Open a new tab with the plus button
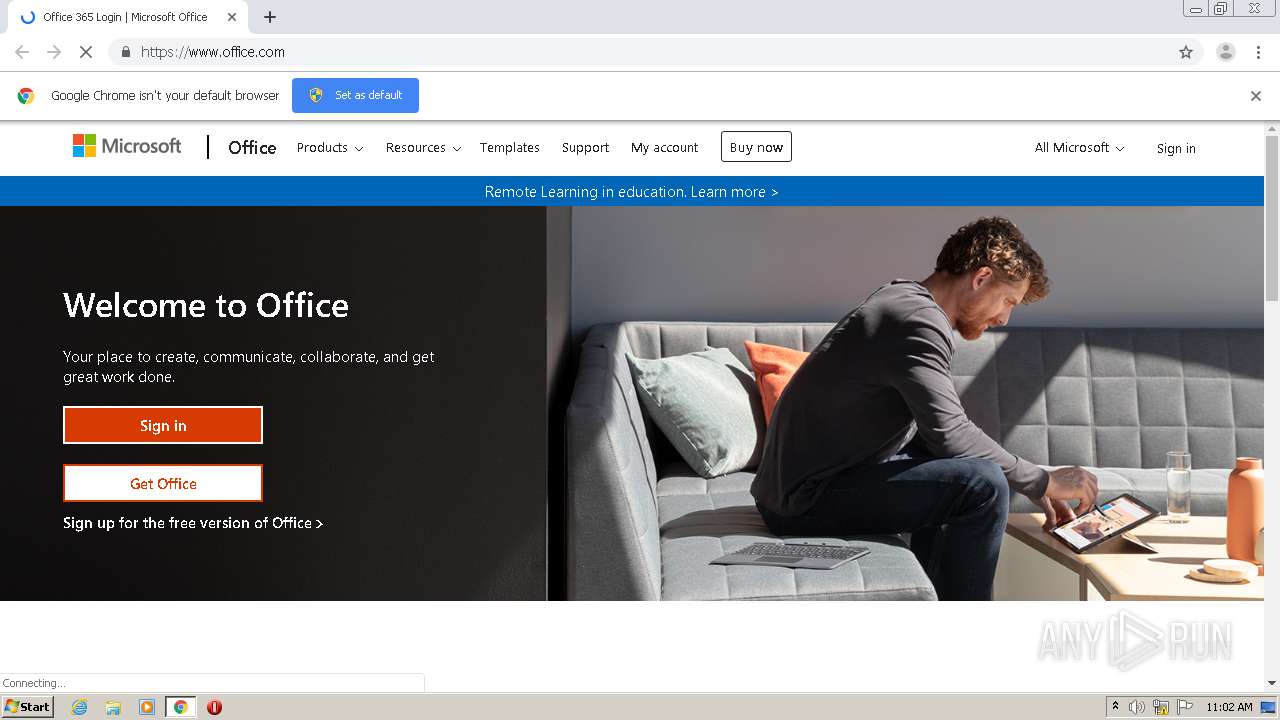The height and width of the screenshot is (720, 1280). 270,17
